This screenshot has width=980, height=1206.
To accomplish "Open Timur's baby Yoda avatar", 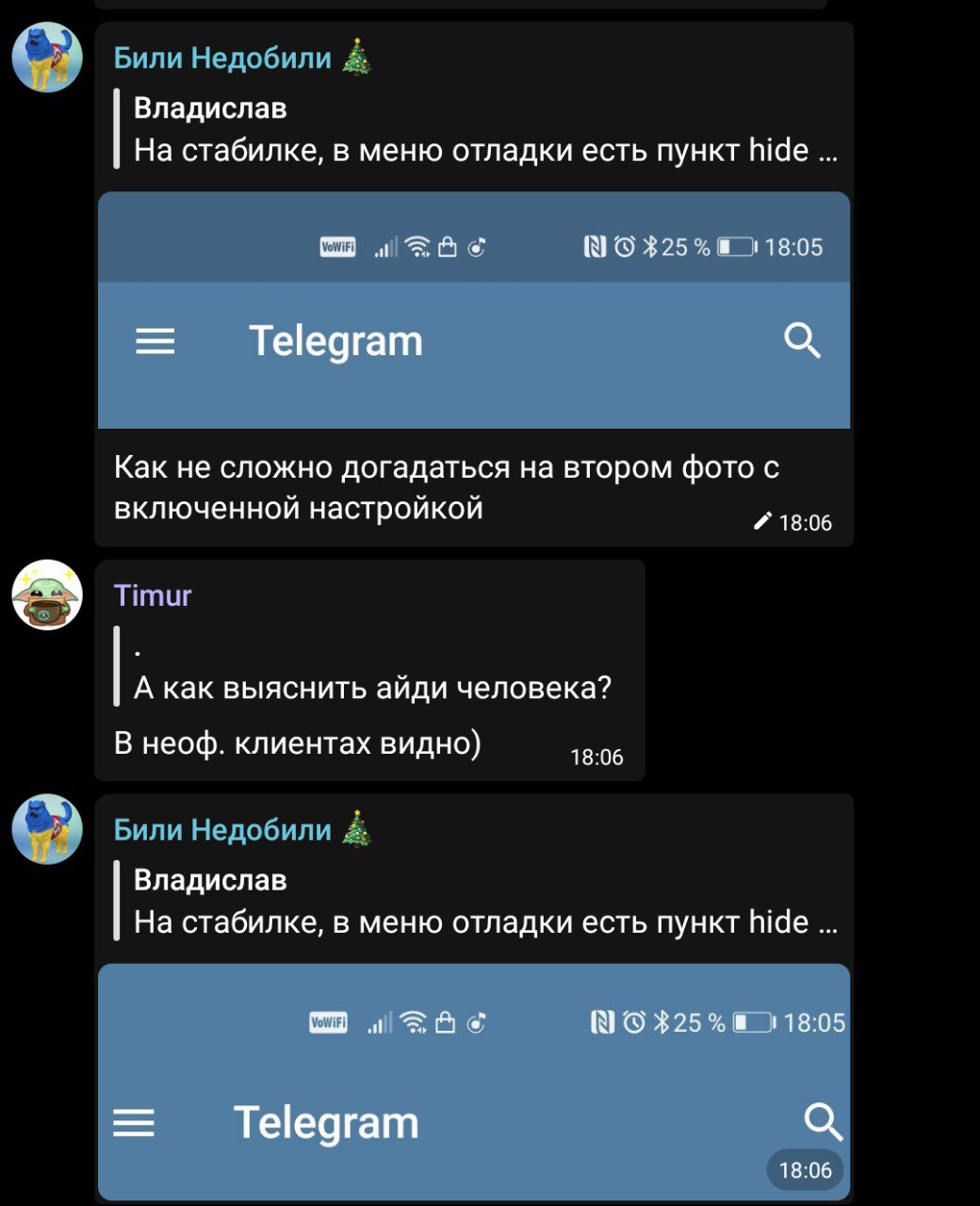I will click(x=47, y=595).
